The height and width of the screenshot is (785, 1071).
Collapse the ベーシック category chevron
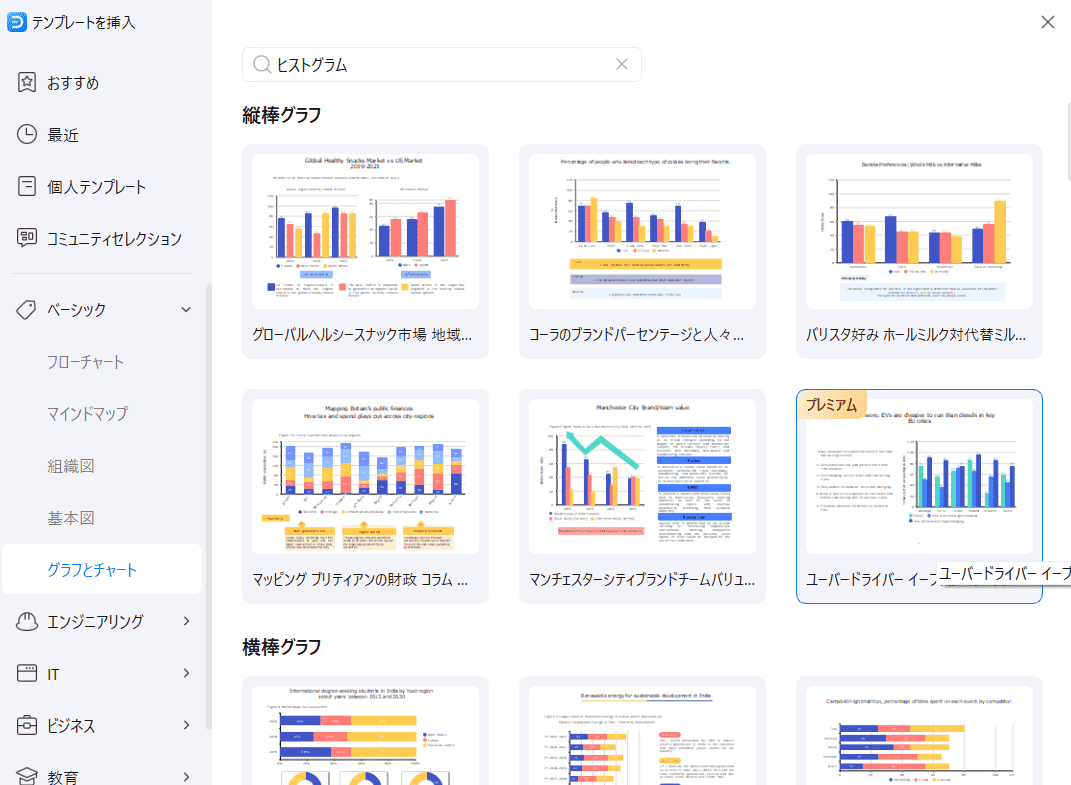[x=186, y=310]
